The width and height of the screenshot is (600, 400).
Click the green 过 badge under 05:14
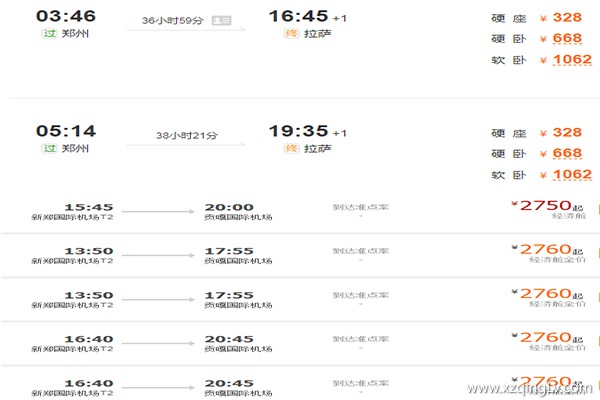pyautogui.click(x=47, y=148)
